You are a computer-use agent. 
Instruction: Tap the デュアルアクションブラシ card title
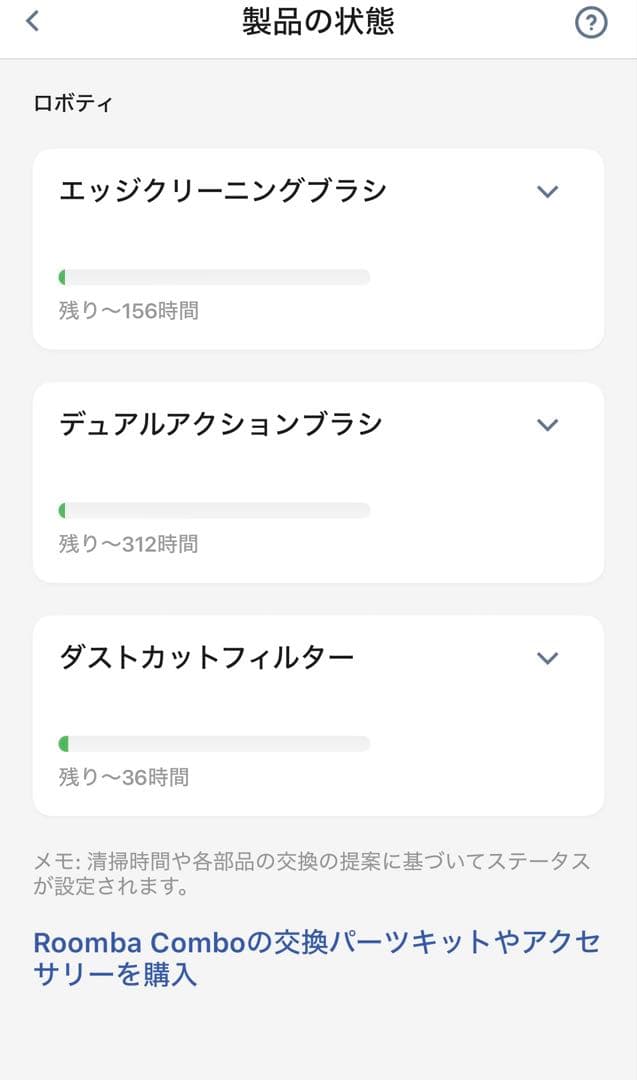pos(220,425)
